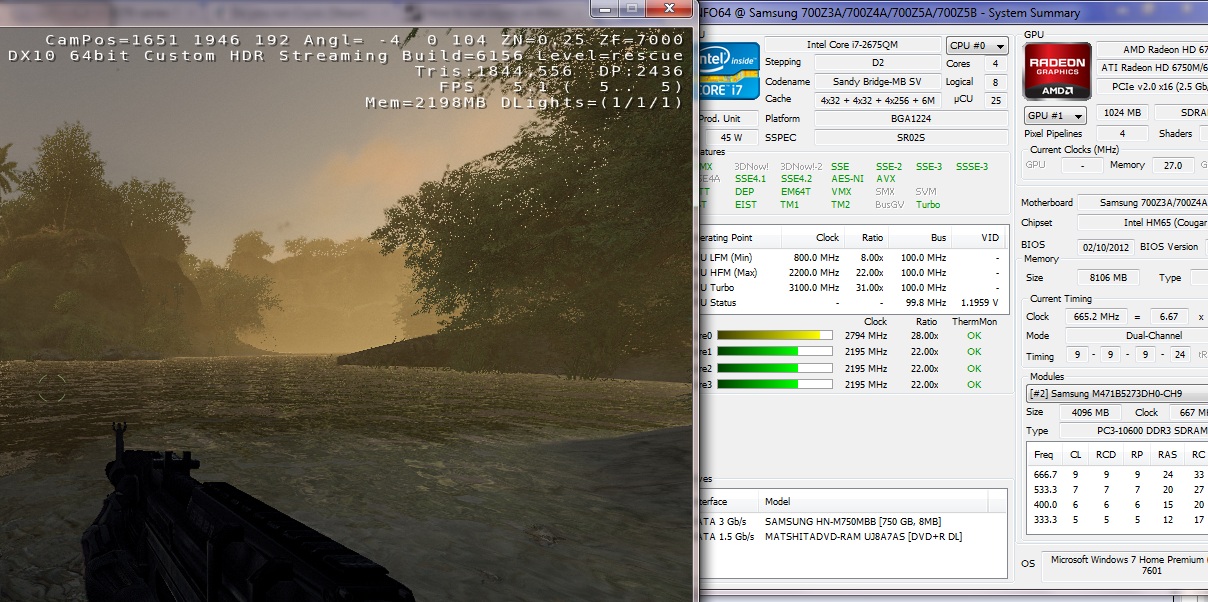
Task: Click the AES-NI feature flag
Action: tap(848, 179)
